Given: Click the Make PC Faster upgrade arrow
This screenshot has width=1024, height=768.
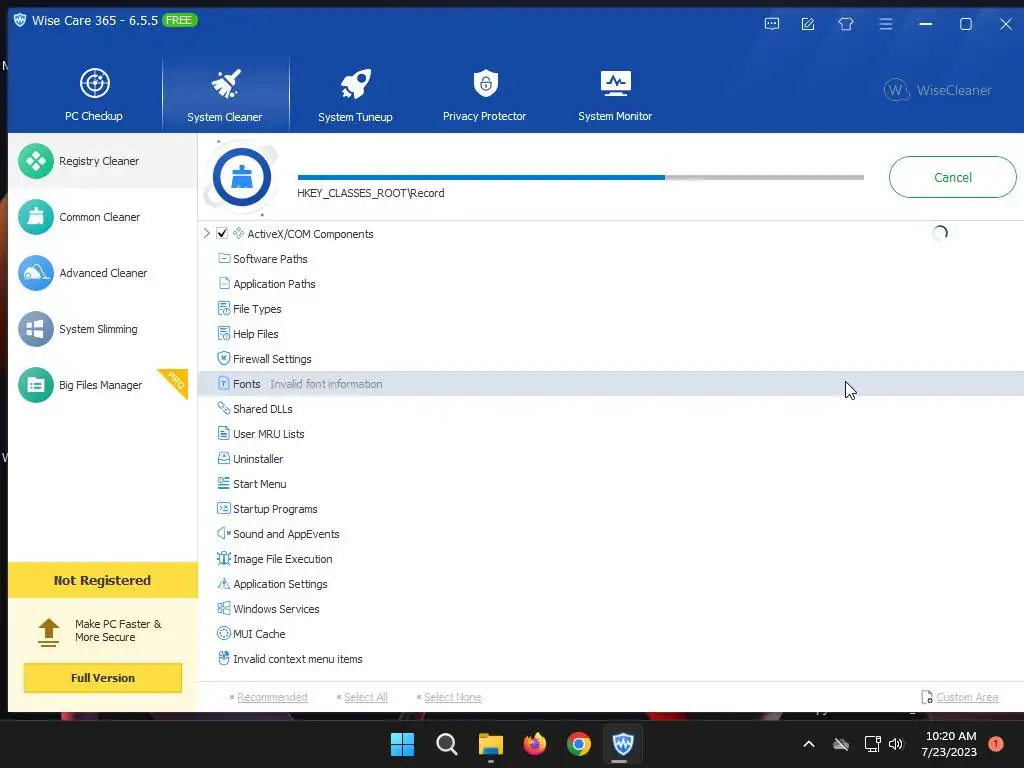Looking at the screenshot, I should (49, 632).
